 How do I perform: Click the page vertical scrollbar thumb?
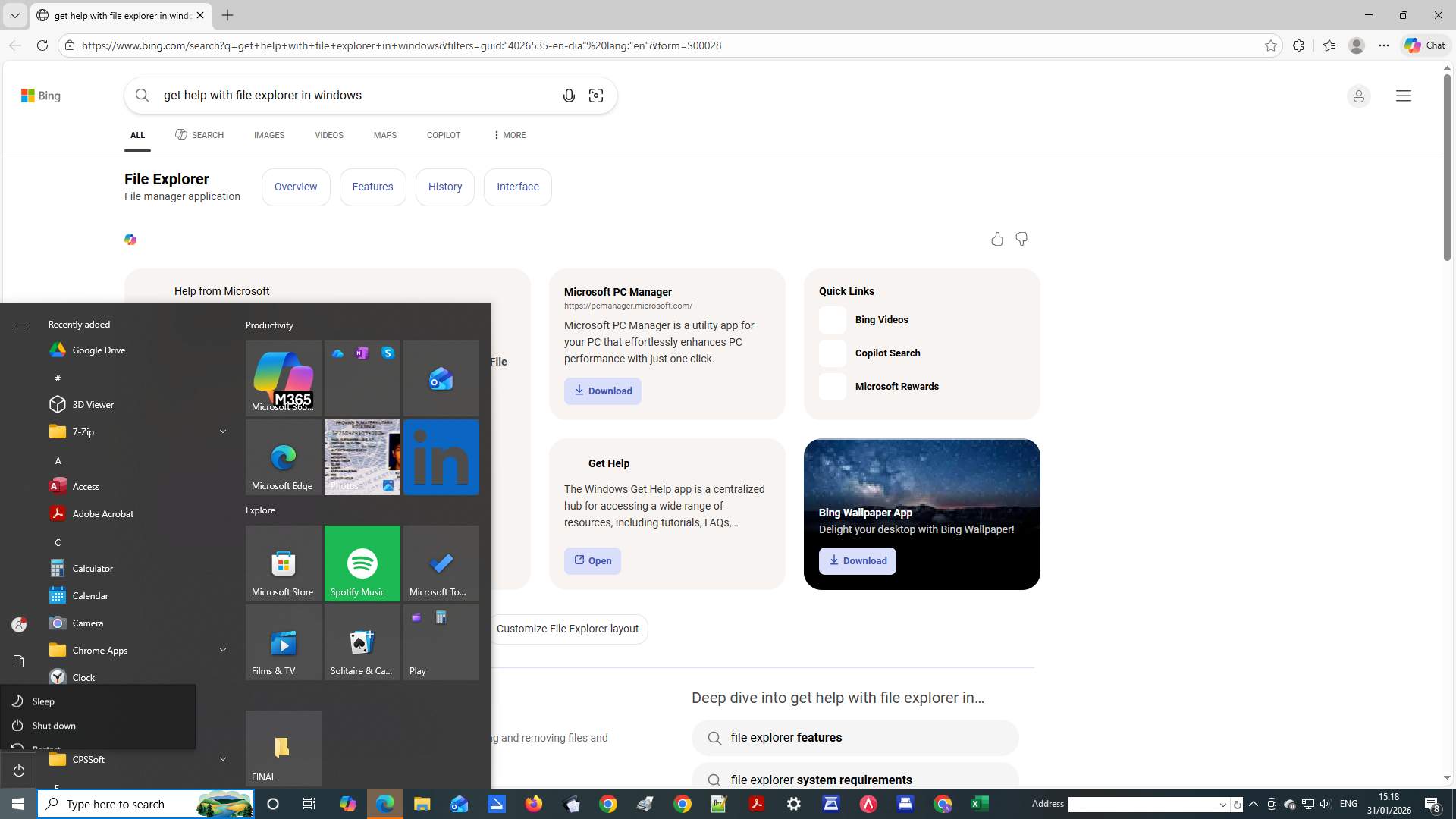pyautogui.click(x=1447, y=167)
